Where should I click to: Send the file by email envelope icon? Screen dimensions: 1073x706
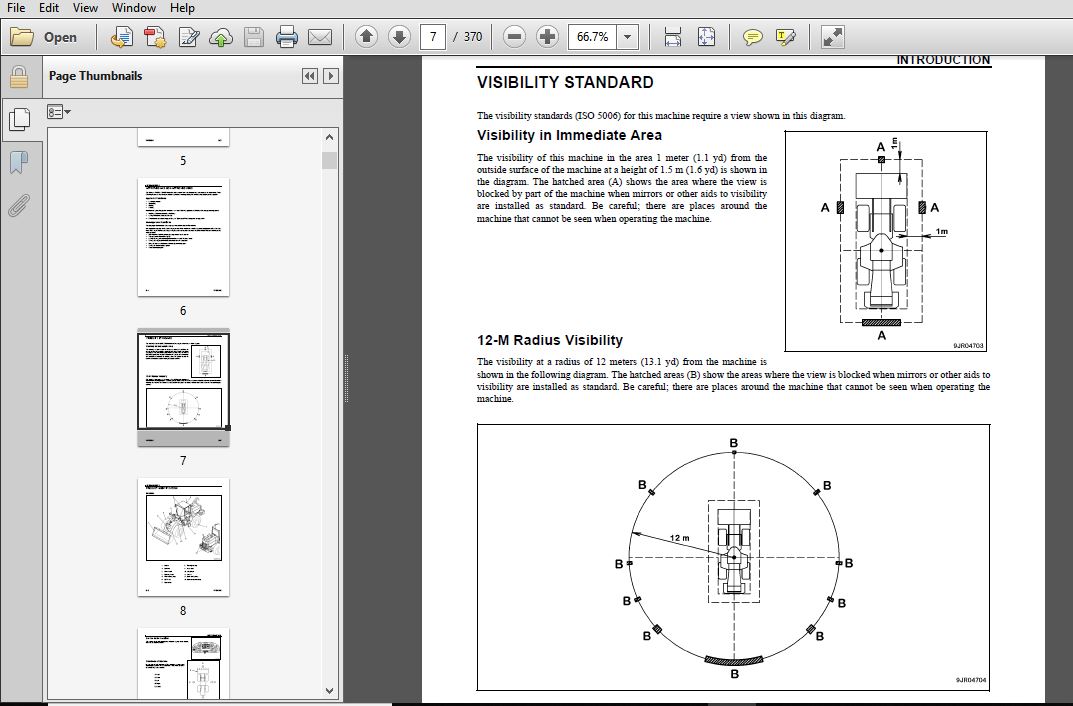[320, 37]
